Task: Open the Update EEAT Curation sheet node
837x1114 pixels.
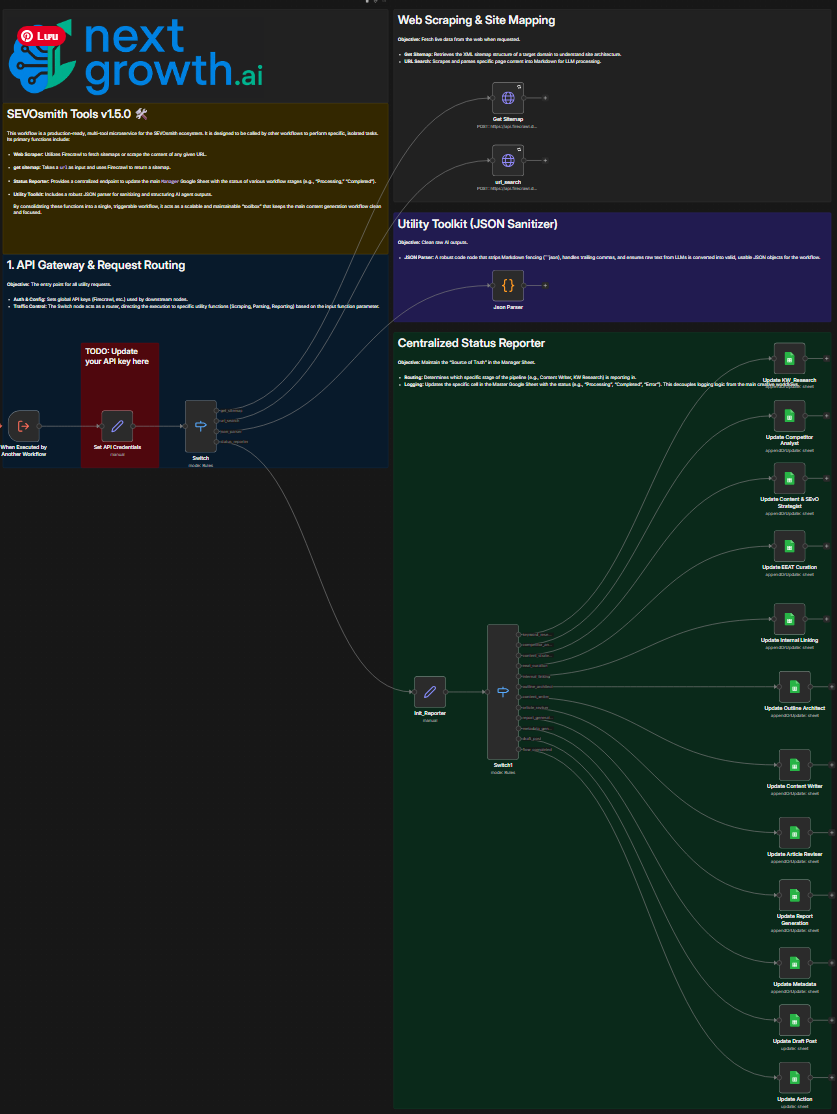Action: click(x=789, y=545)
